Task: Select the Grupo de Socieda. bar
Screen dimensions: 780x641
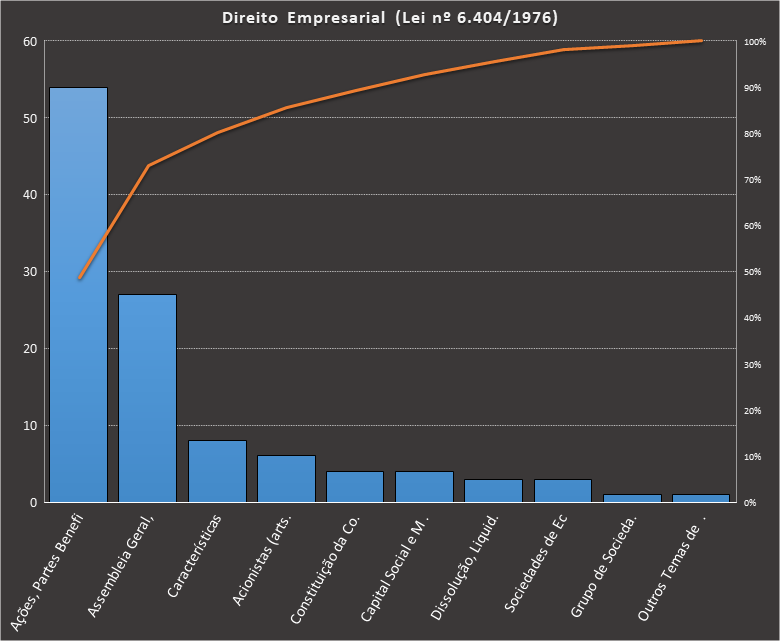Action: 631,497
